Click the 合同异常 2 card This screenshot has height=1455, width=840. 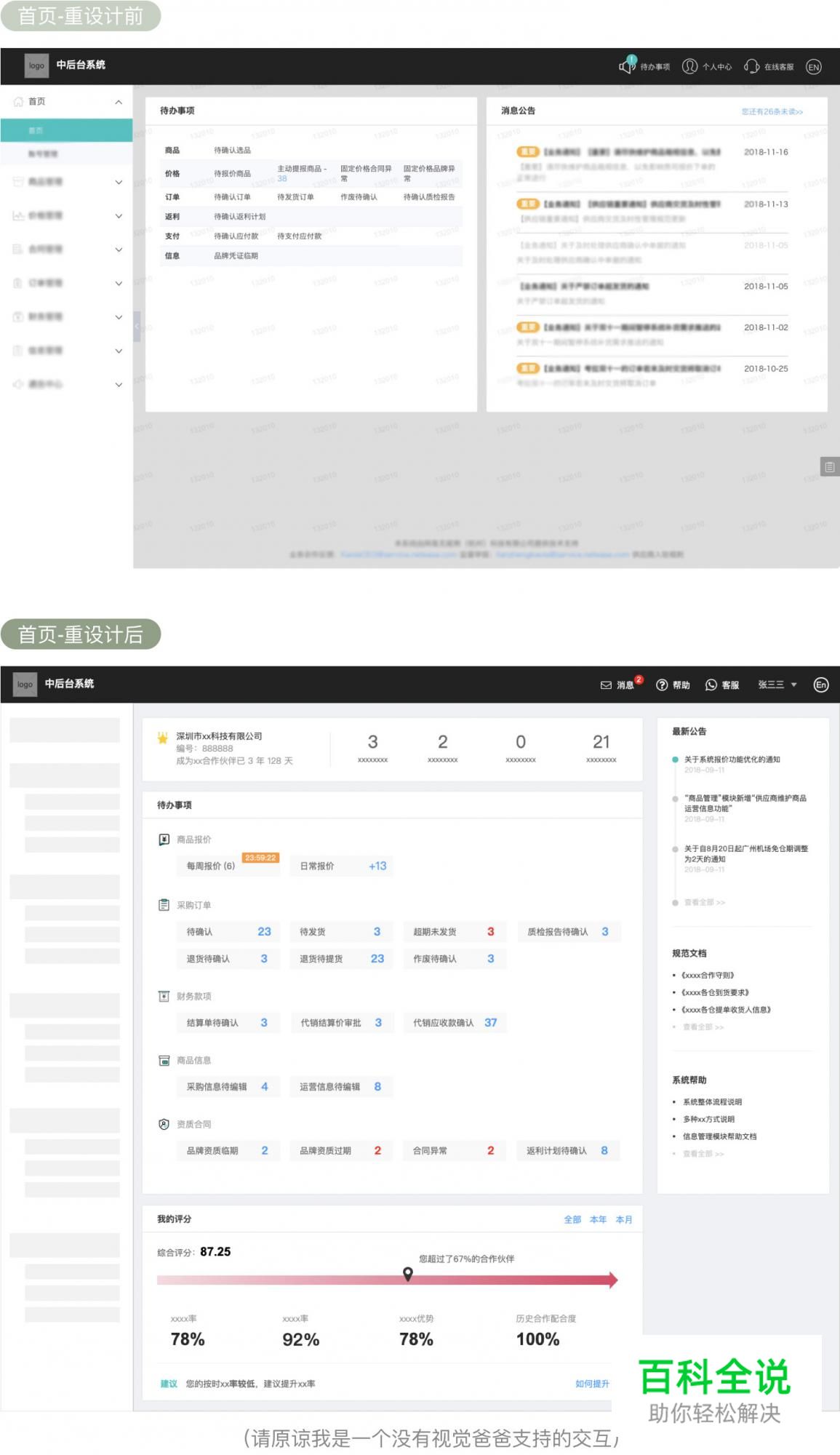(x=455, y=1151)
